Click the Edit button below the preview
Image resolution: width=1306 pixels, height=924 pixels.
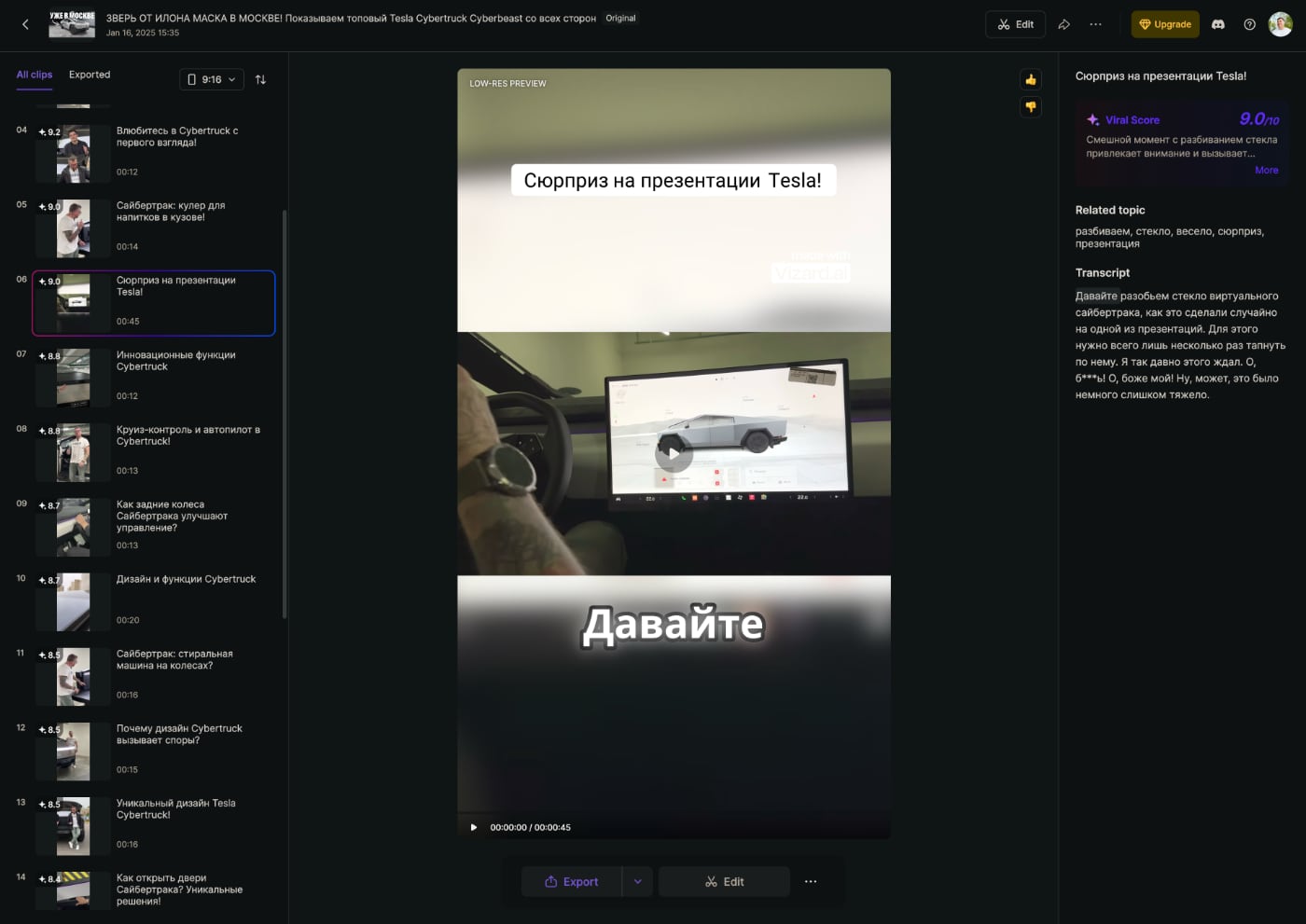[x=724, y=882]
